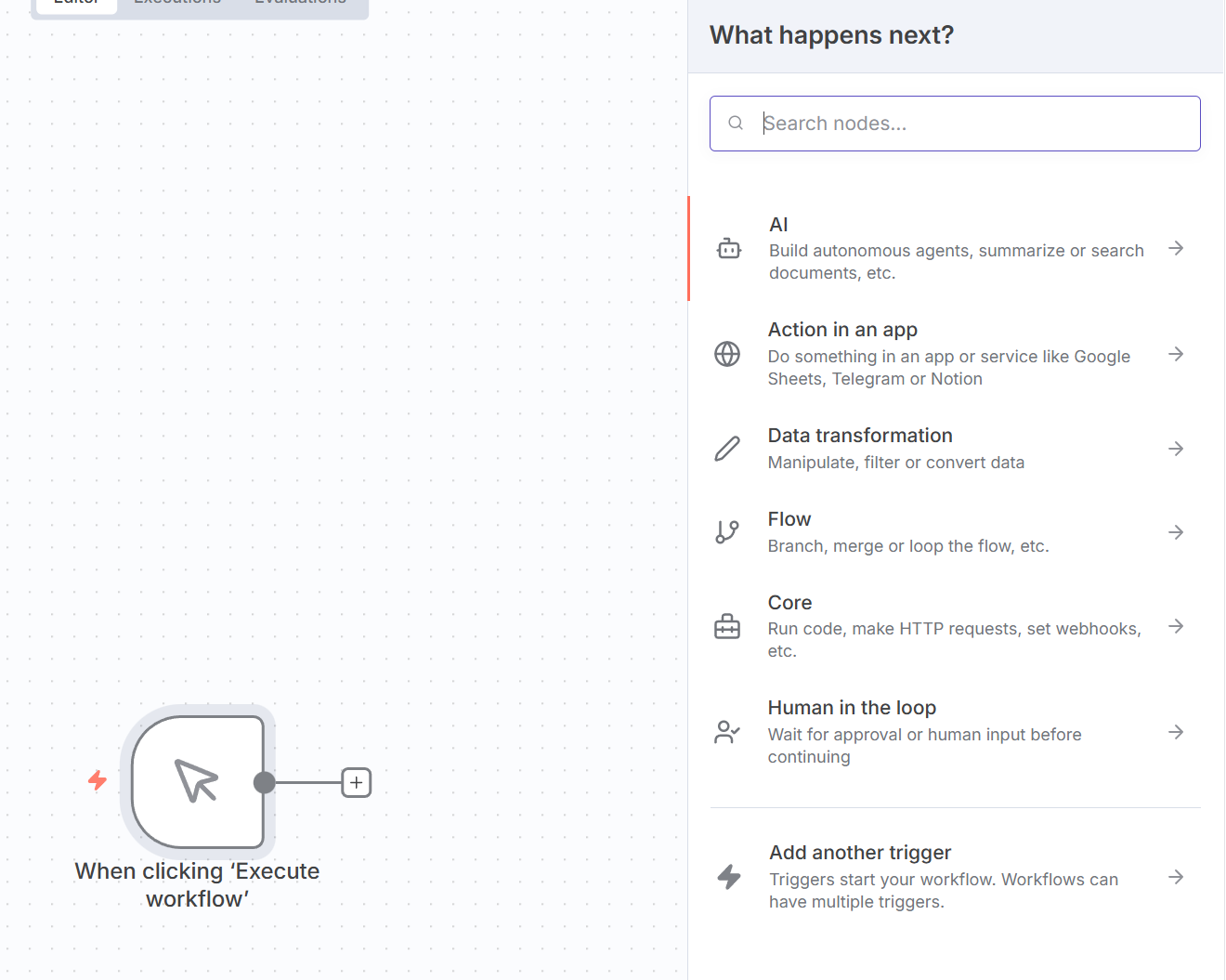Switch to the Executions tab
The height and width of the screenshot is (980, 1226).
point(177,3)
